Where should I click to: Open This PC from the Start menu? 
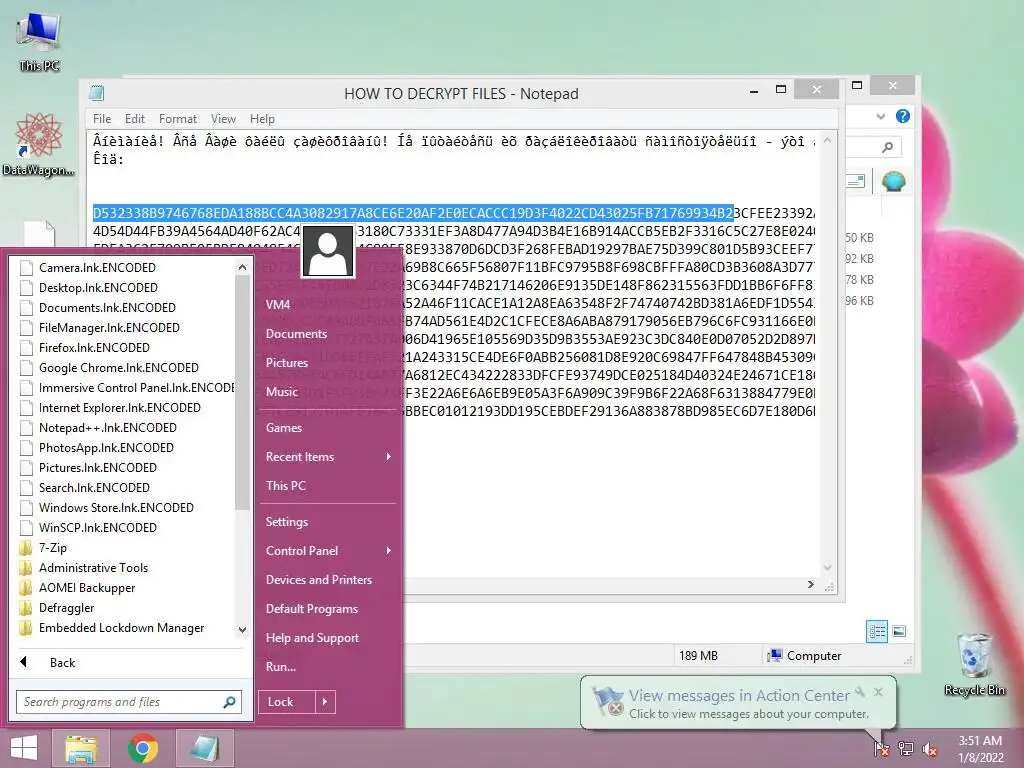pos(285,485)
